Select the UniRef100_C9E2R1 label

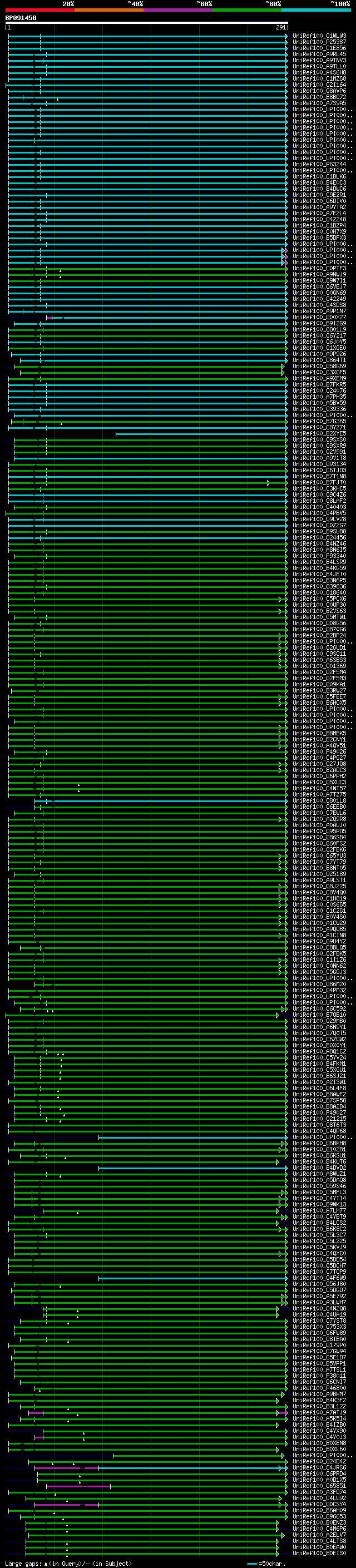coord(319,195)
